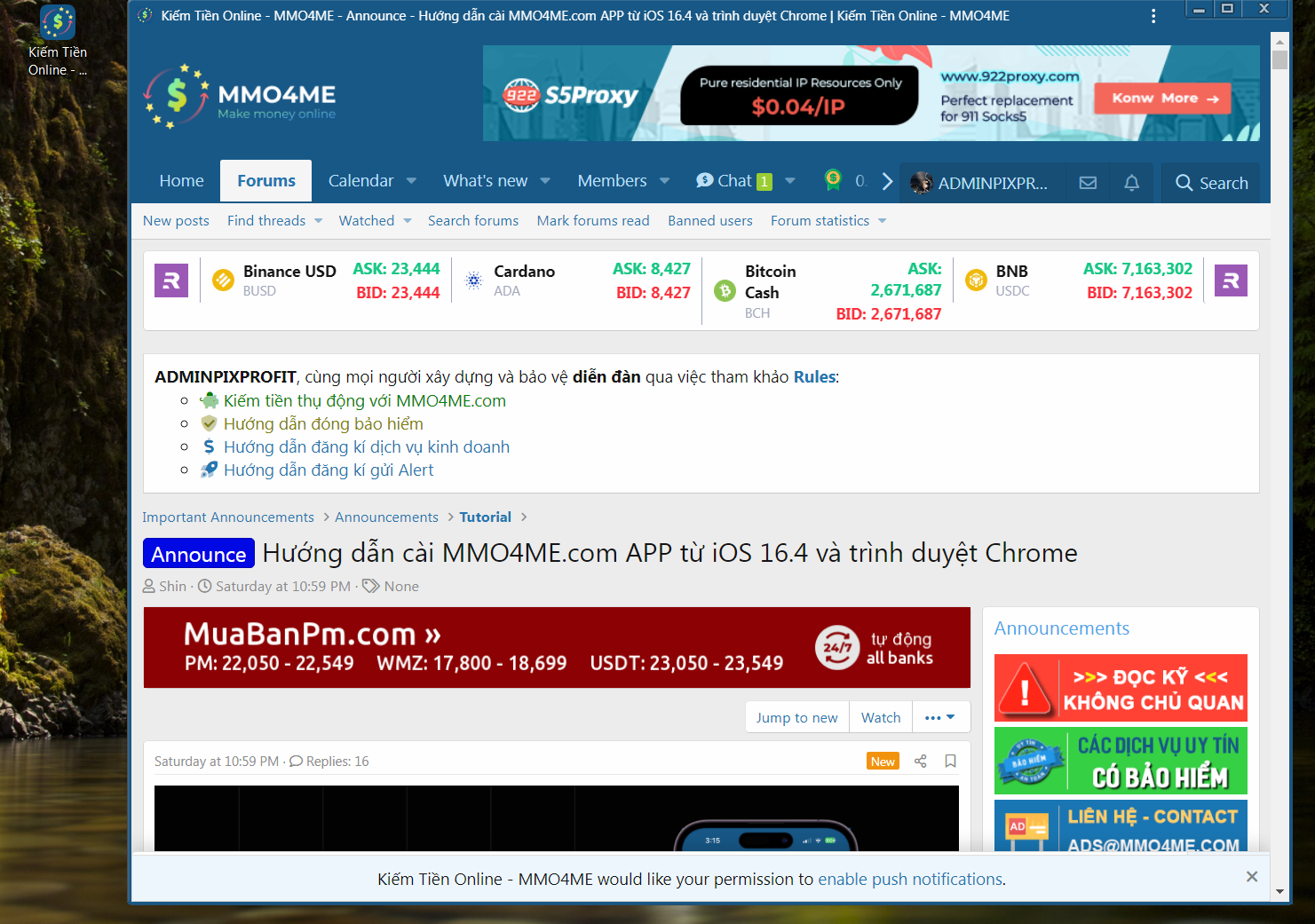Screen dimensions: 1315x924
Task: Open Hướng dẫn đóng bảo hiểm link
Action: (x=323, y=424)
